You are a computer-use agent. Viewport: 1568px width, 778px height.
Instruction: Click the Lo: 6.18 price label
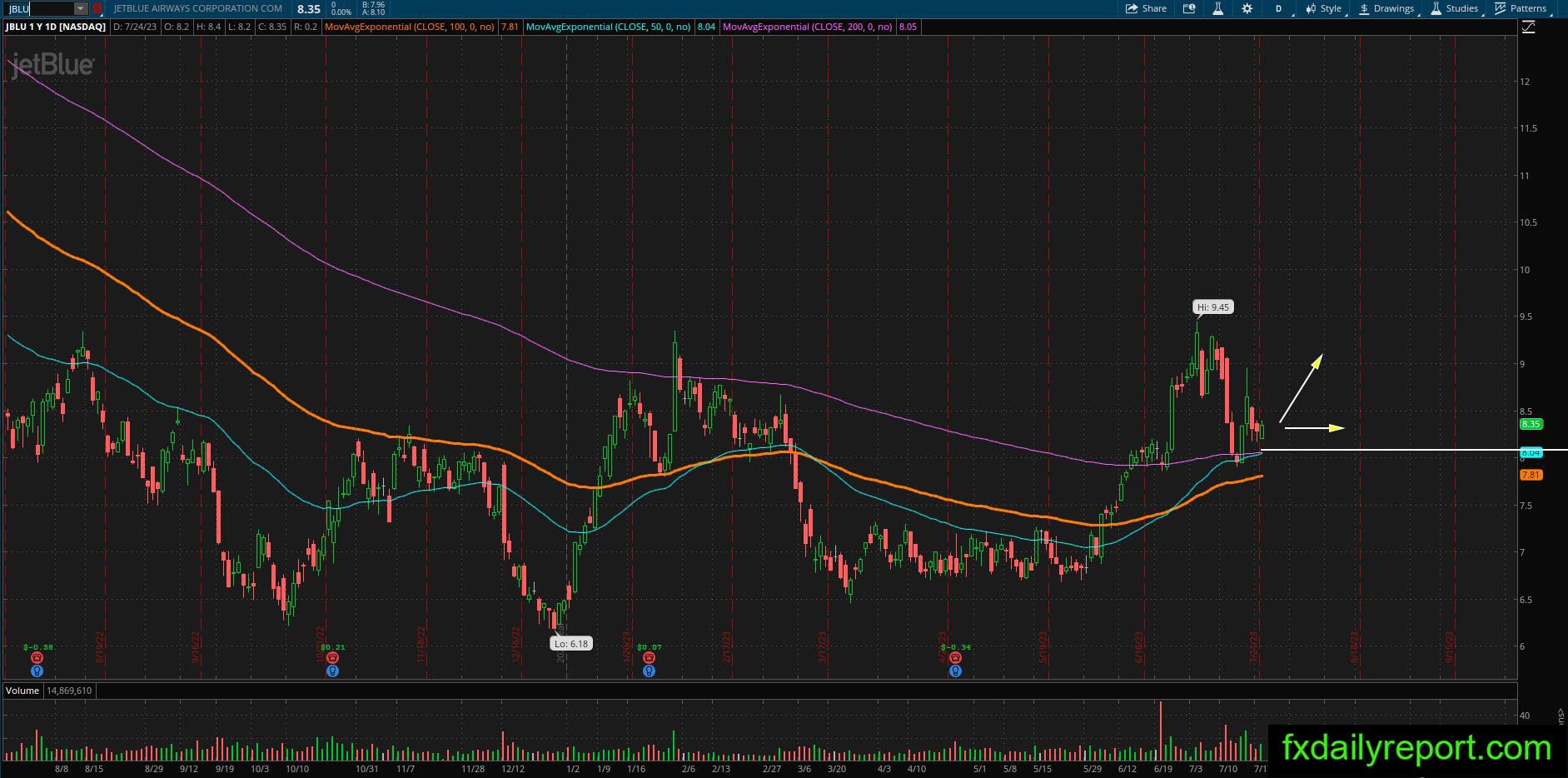[x=571, y=643]
